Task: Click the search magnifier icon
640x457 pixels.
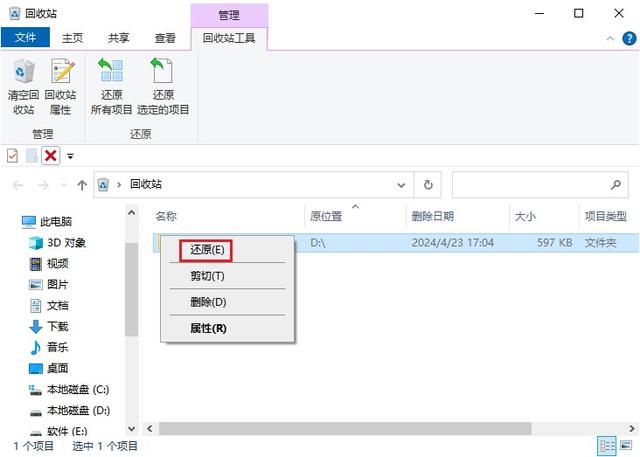Action: pos(616,185)
